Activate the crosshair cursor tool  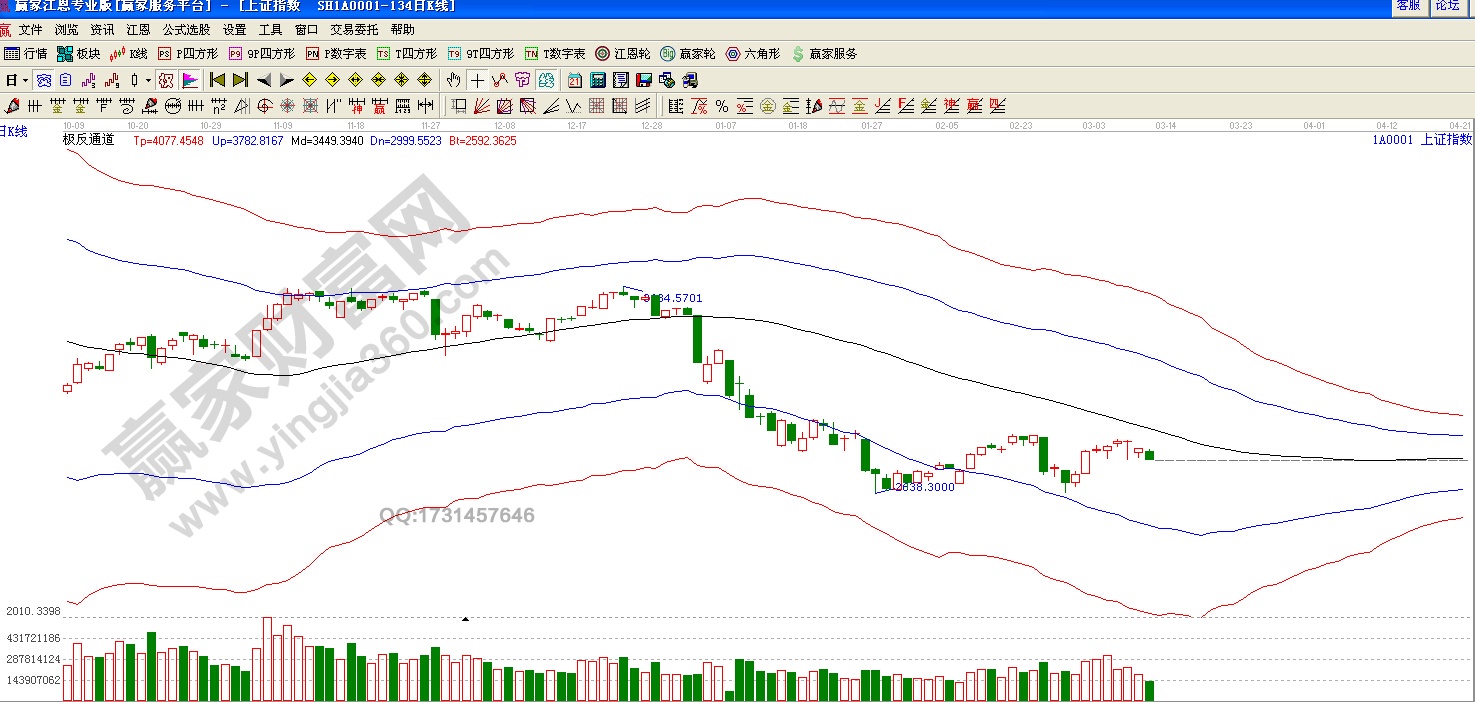477,80
